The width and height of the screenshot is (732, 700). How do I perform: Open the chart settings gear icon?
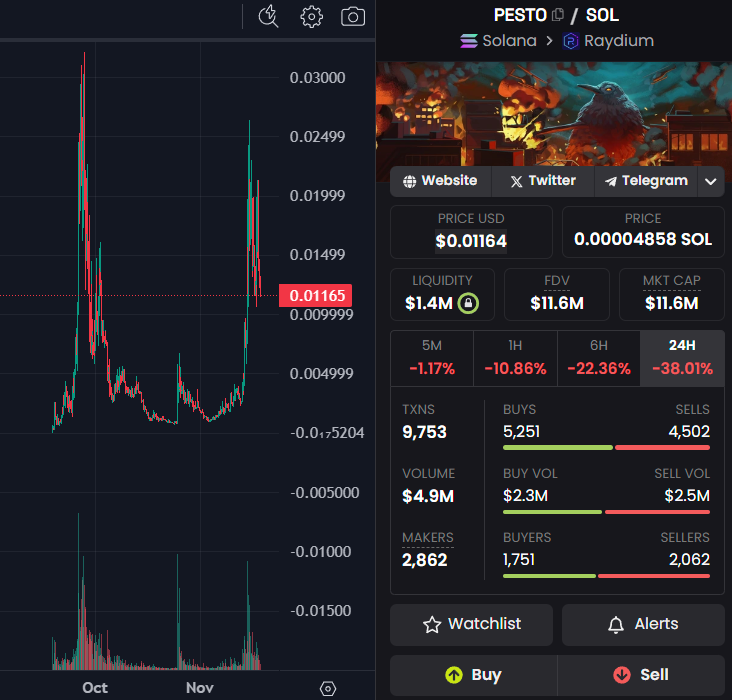[311, 17]
